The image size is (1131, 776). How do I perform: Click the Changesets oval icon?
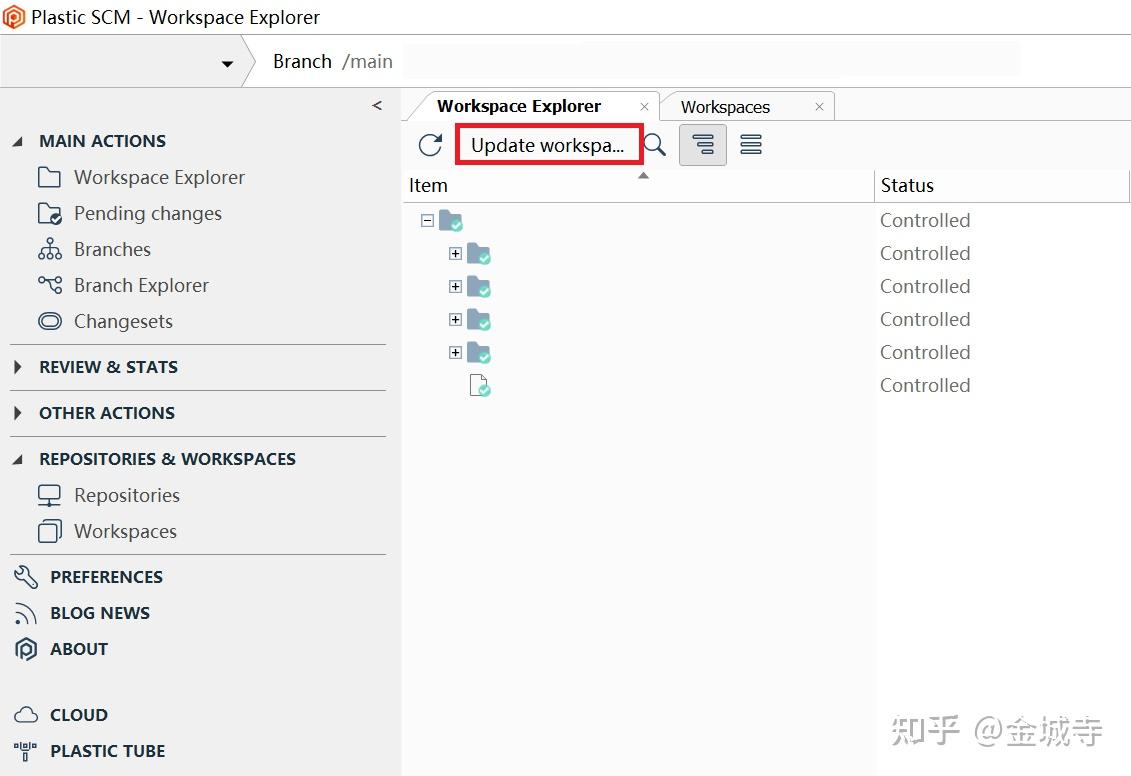click(x=50, y=321)
